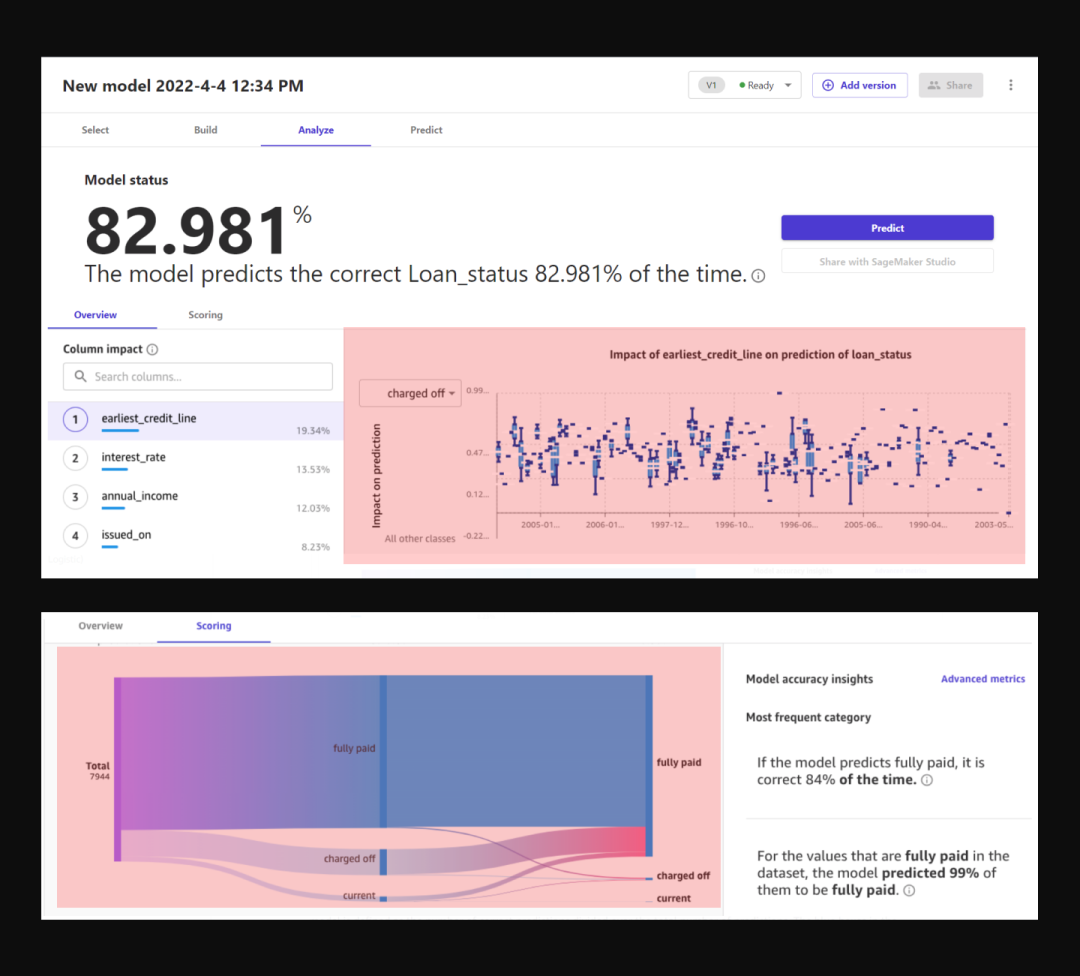Click the greyed Share button

pyautogui.click(x=951, y=85)
